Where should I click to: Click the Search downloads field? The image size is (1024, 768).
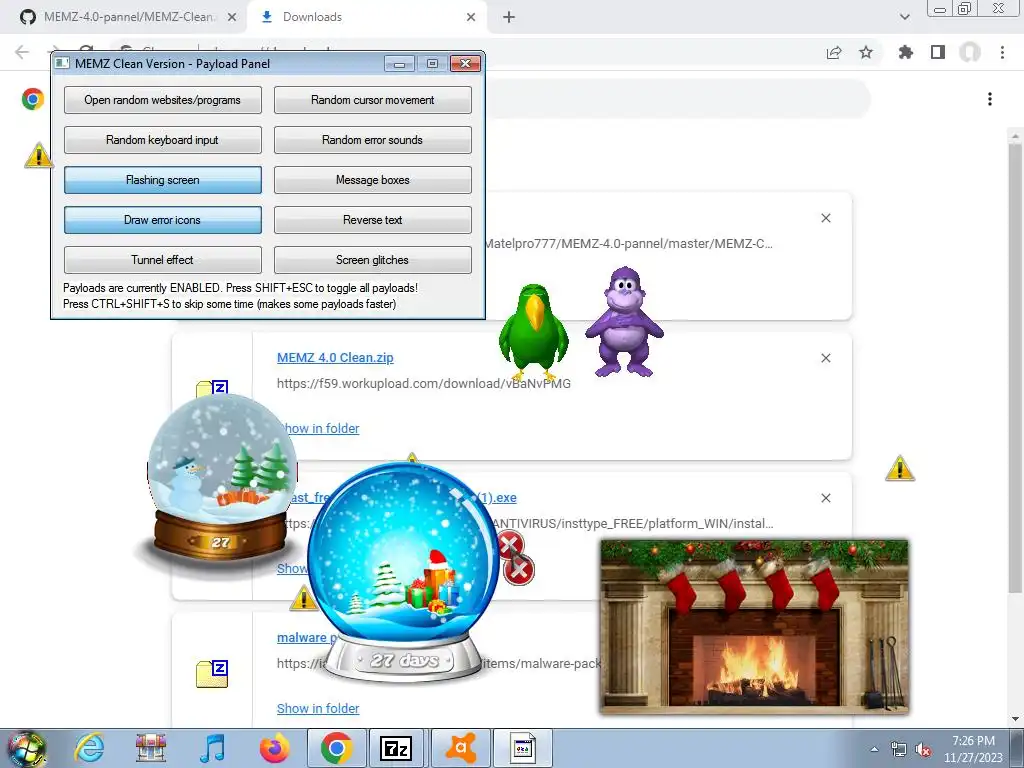click(x=676, y=99)
